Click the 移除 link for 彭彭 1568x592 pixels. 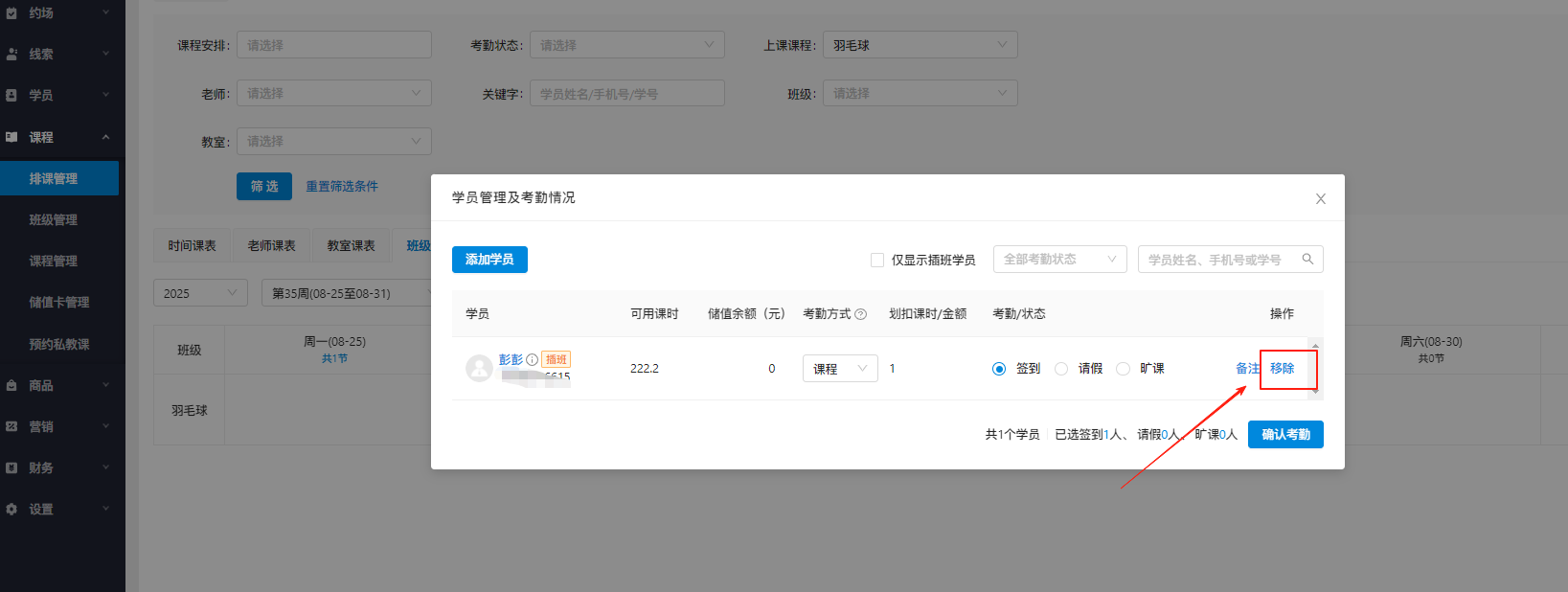[x=1283, y=369]
